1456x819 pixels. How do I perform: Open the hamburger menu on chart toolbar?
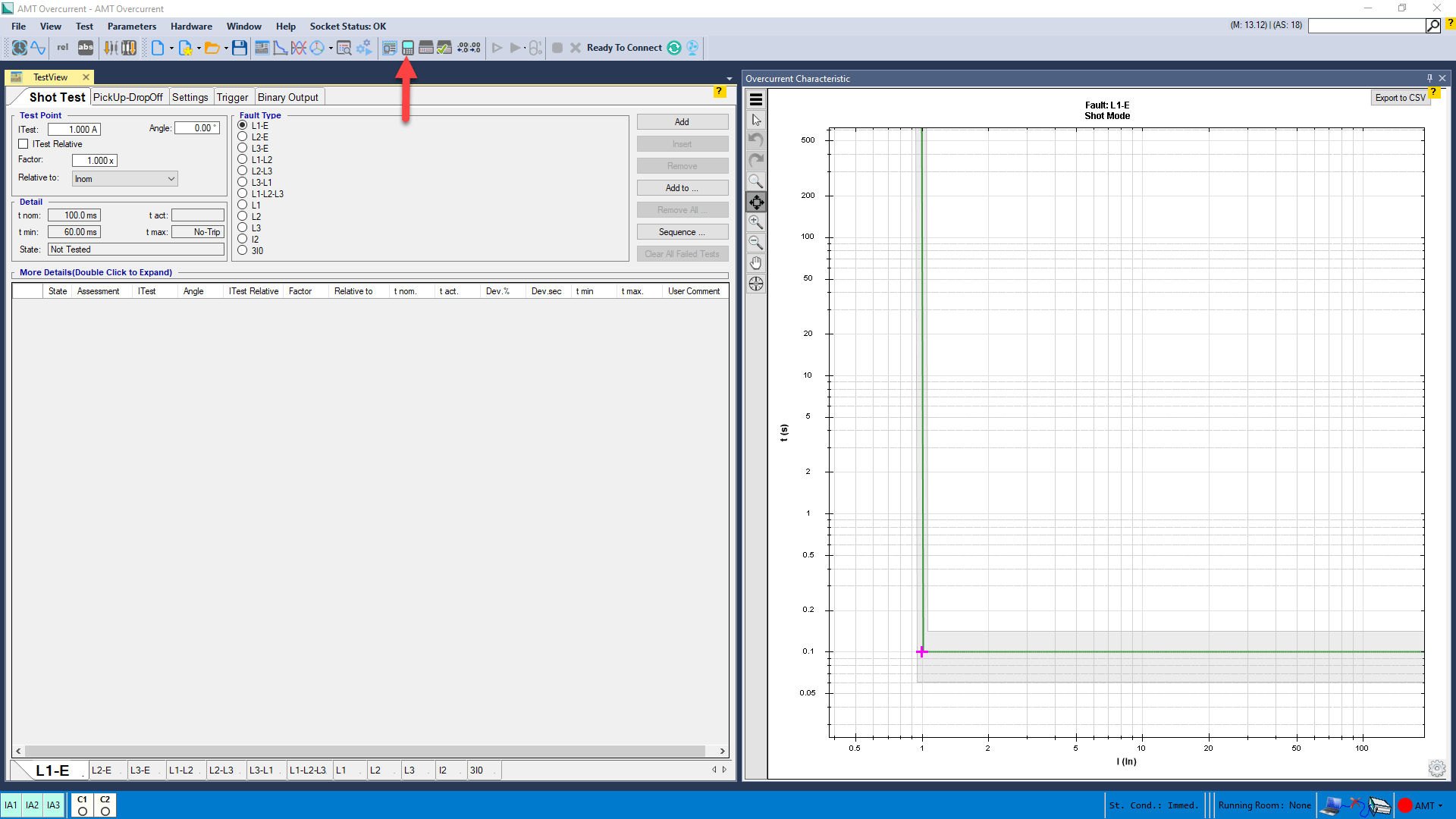(756, 99)
